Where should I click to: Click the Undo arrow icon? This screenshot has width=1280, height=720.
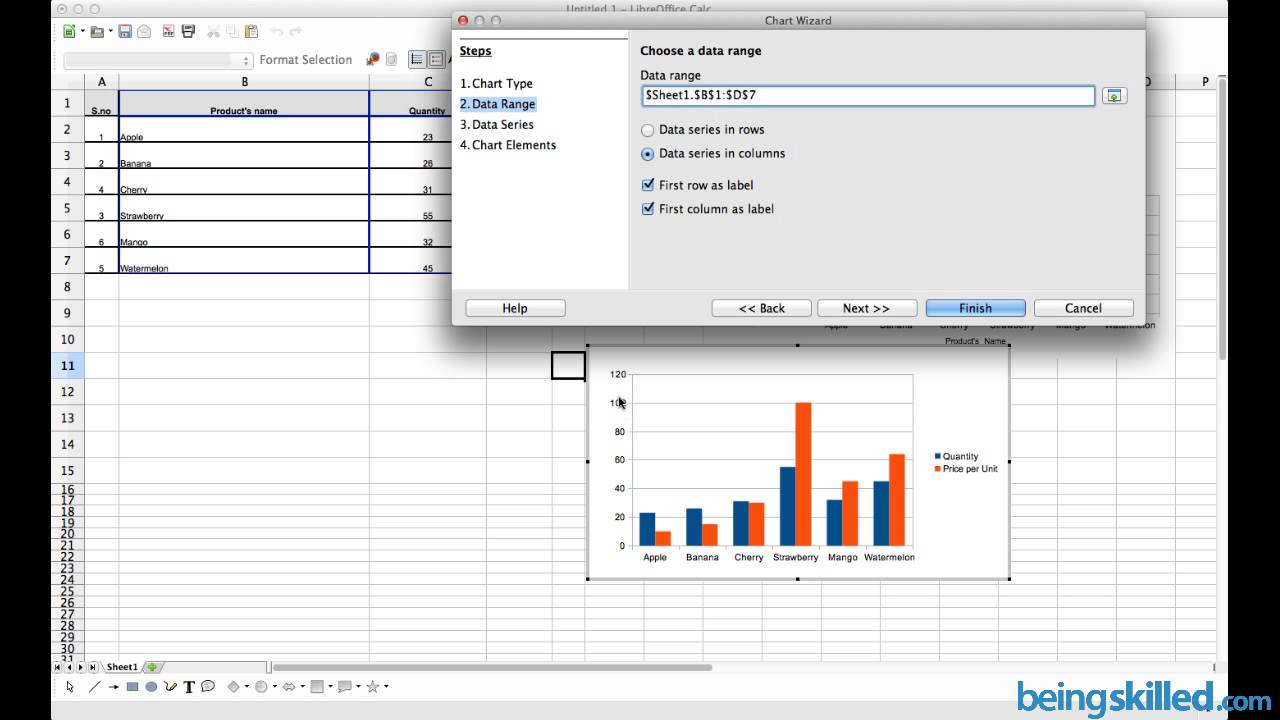tap(277, 32)
